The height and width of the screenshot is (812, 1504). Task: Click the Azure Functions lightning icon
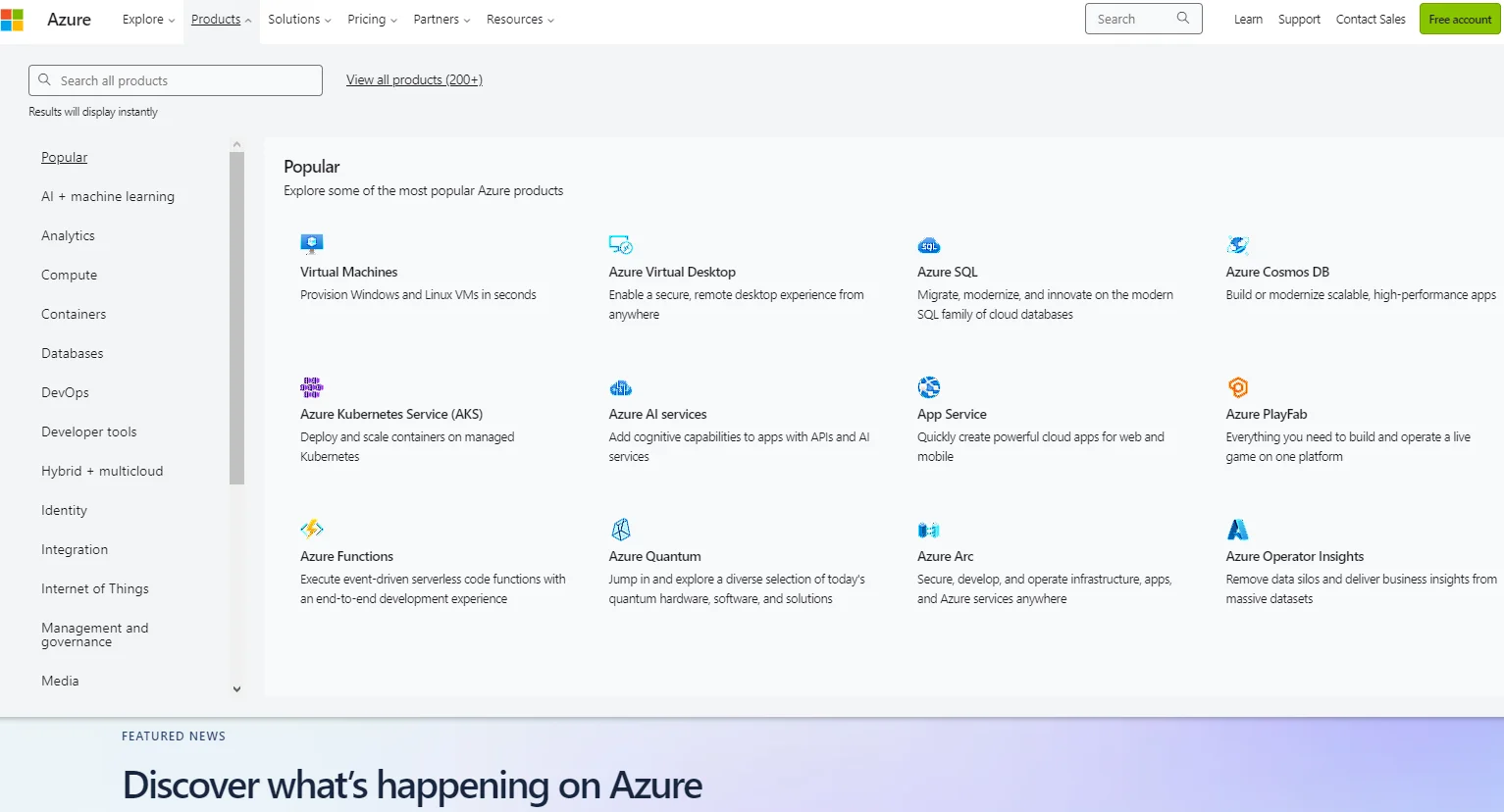point(312,529)
